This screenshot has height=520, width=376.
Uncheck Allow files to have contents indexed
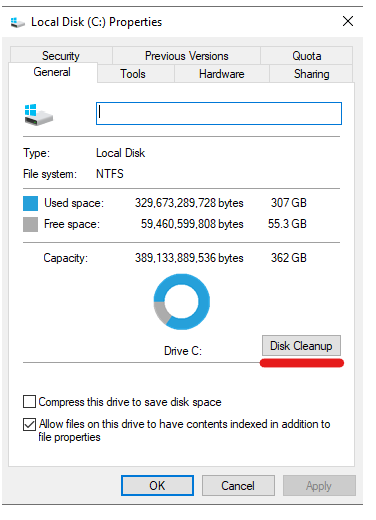point(29,424)
